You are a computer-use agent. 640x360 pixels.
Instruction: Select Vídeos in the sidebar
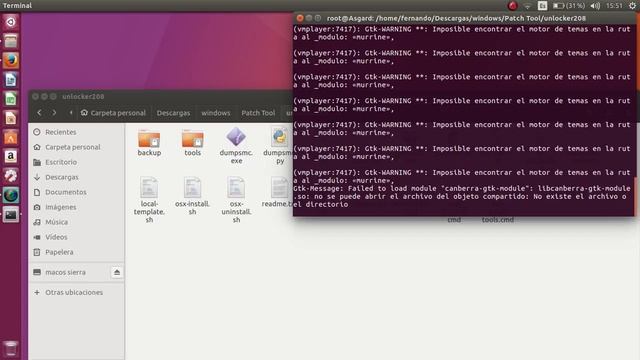tap(76, 237)
